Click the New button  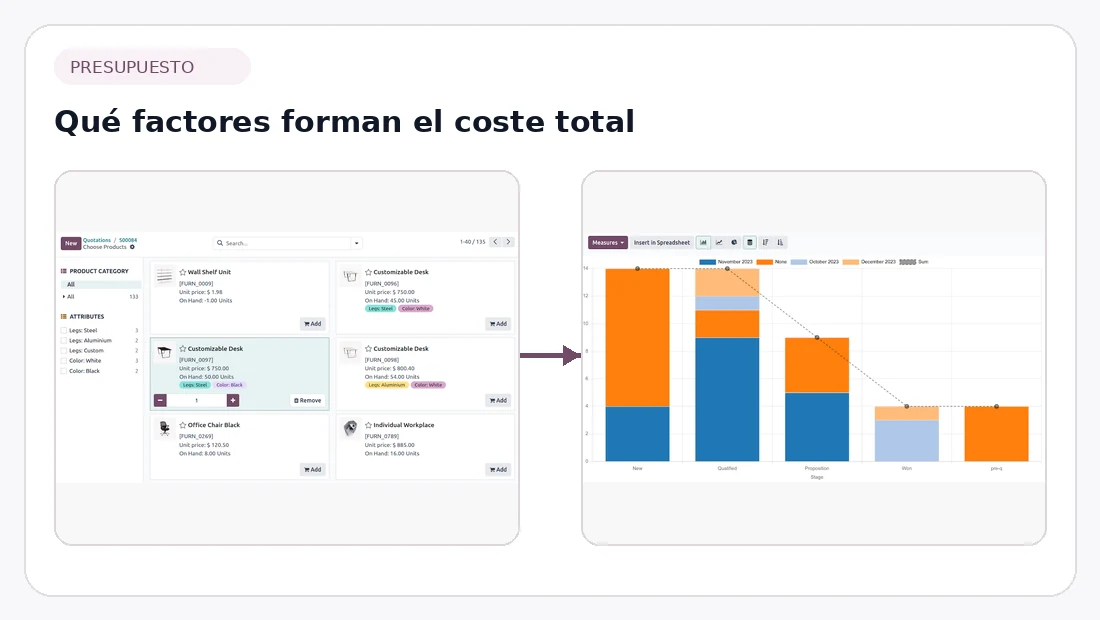pos(71,243)
